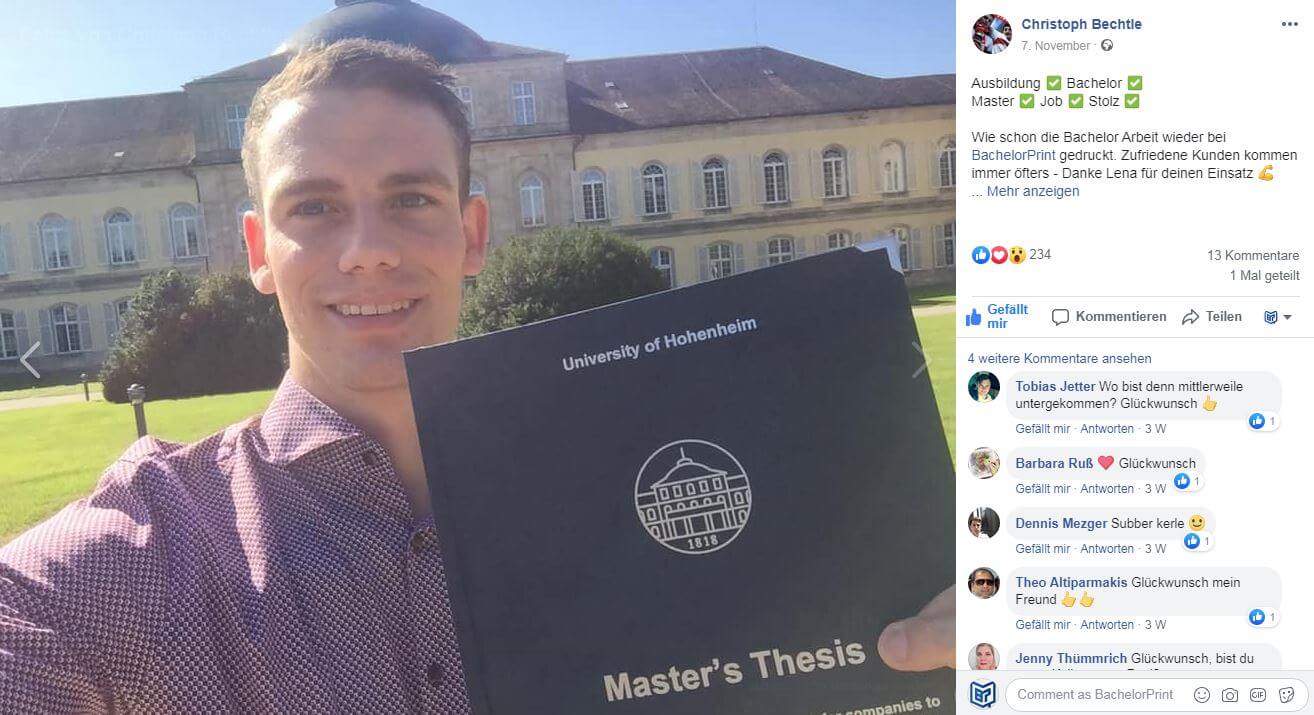Reply to Dennis Mezger's comment via Antworten
The width and height of the screenshot is (1314, 715).
point(1107,549)
